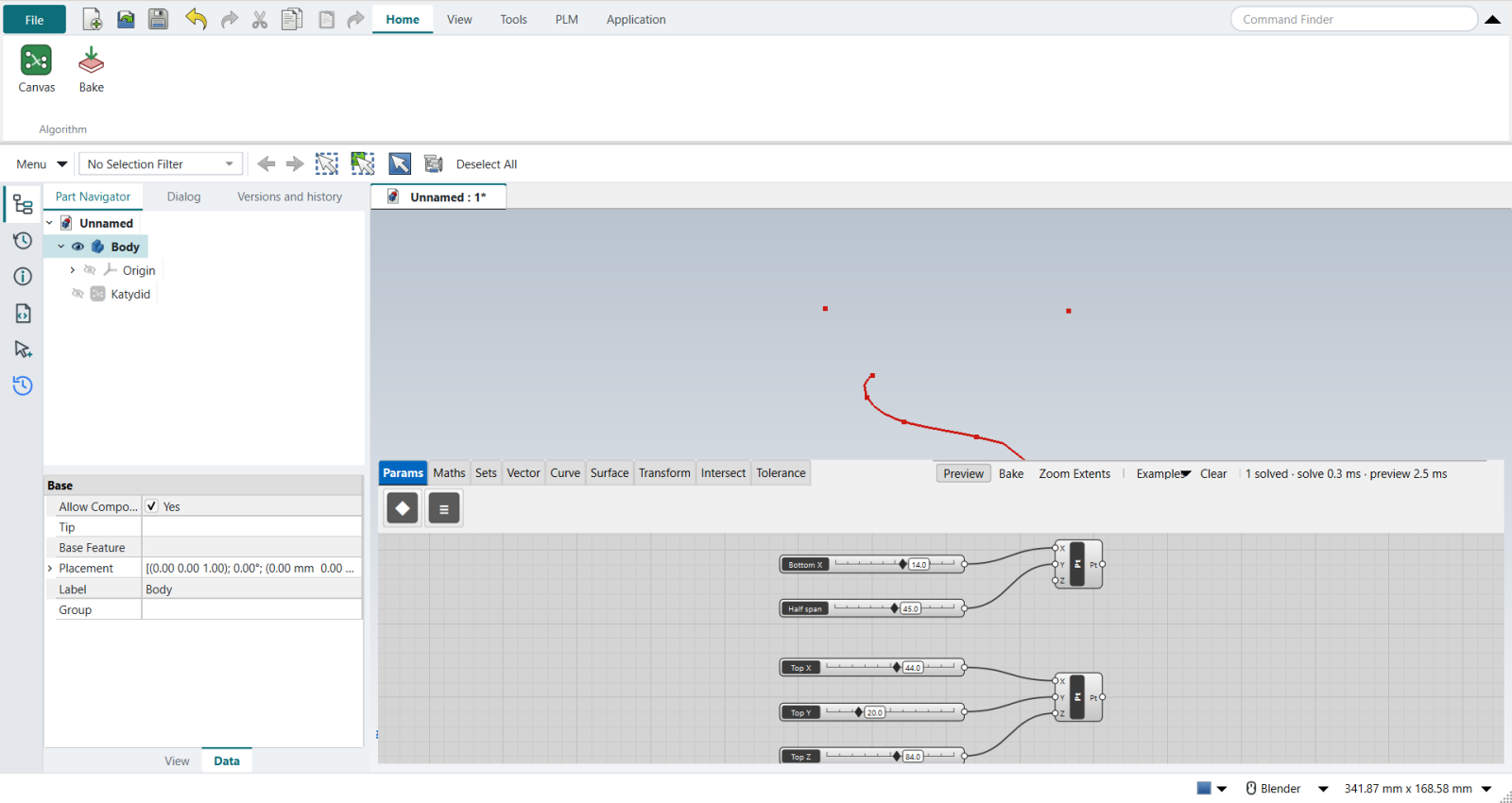The image size is (1512, 803).
Task: Select the box selection tool
Action: click(x=327, y=163)
